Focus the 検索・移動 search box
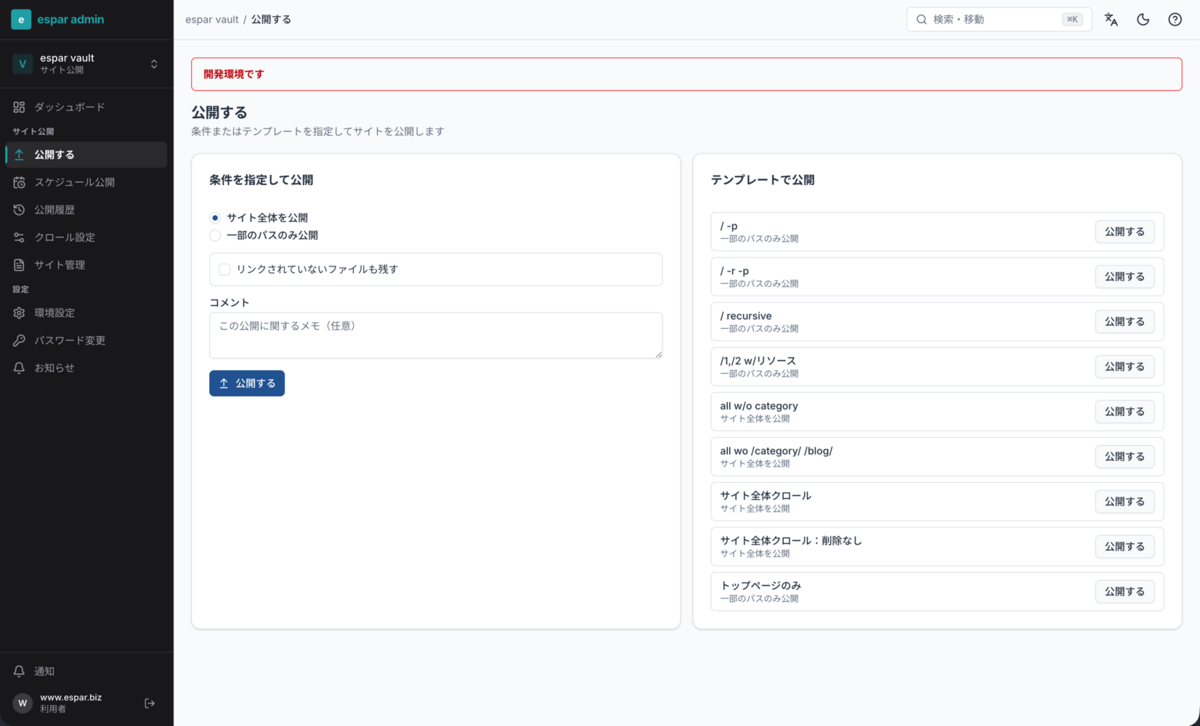The width and height of the screenshot is (1200, 726). 997,19
